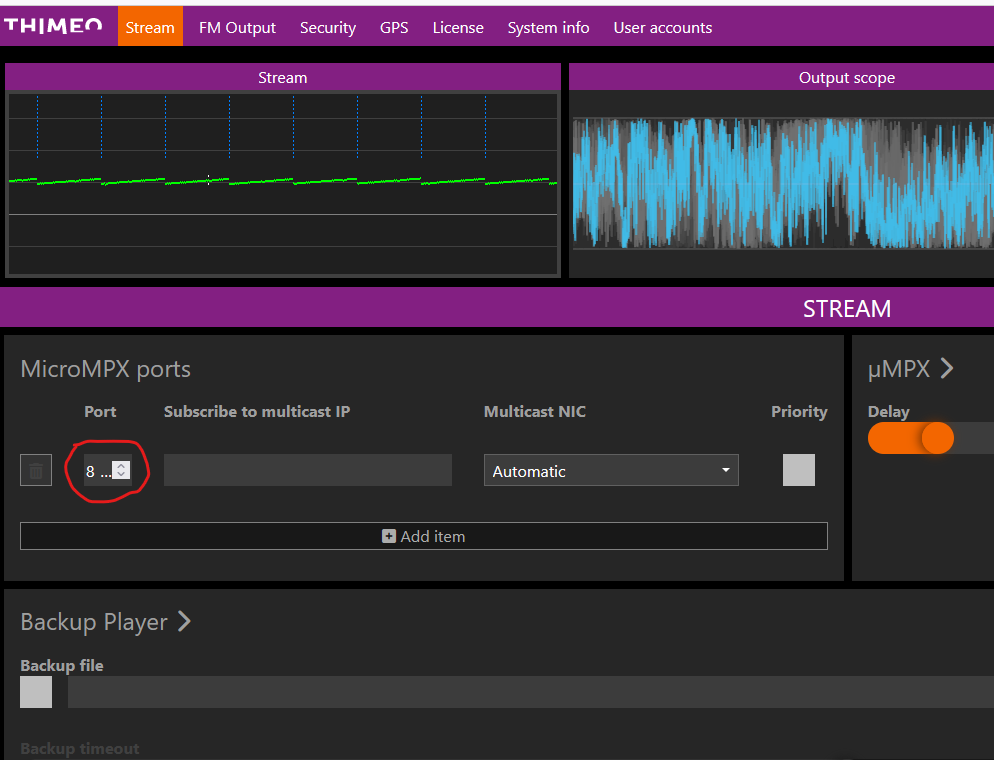Decrease the port number with down arrow

tap(121, 475)
